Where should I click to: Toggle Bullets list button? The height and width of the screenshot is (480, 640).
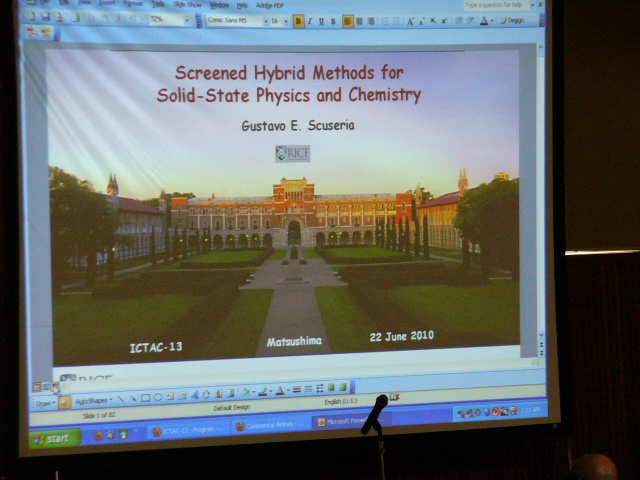[x=396, y=21]
